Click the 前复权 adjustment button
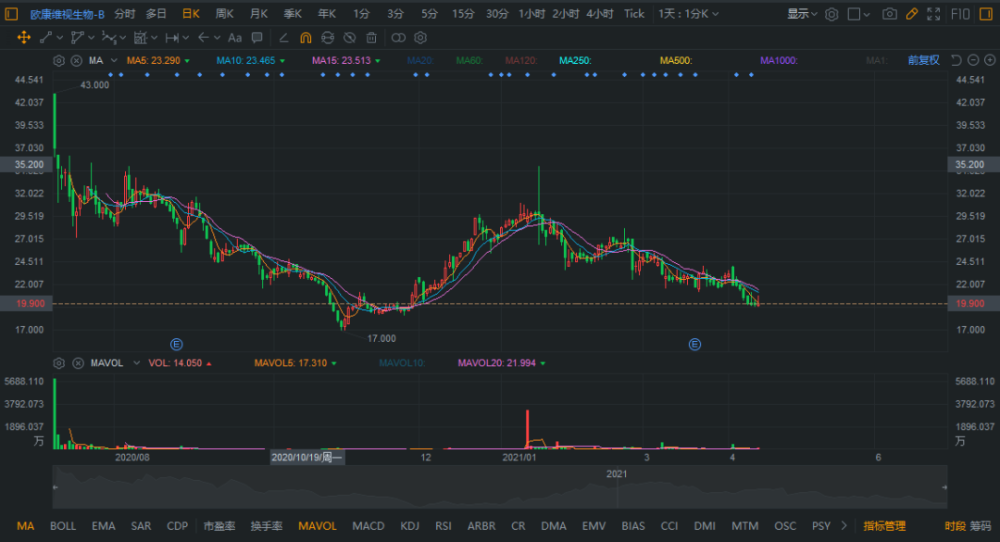This screenshot has width=1000, height=542. coord(923,60)
